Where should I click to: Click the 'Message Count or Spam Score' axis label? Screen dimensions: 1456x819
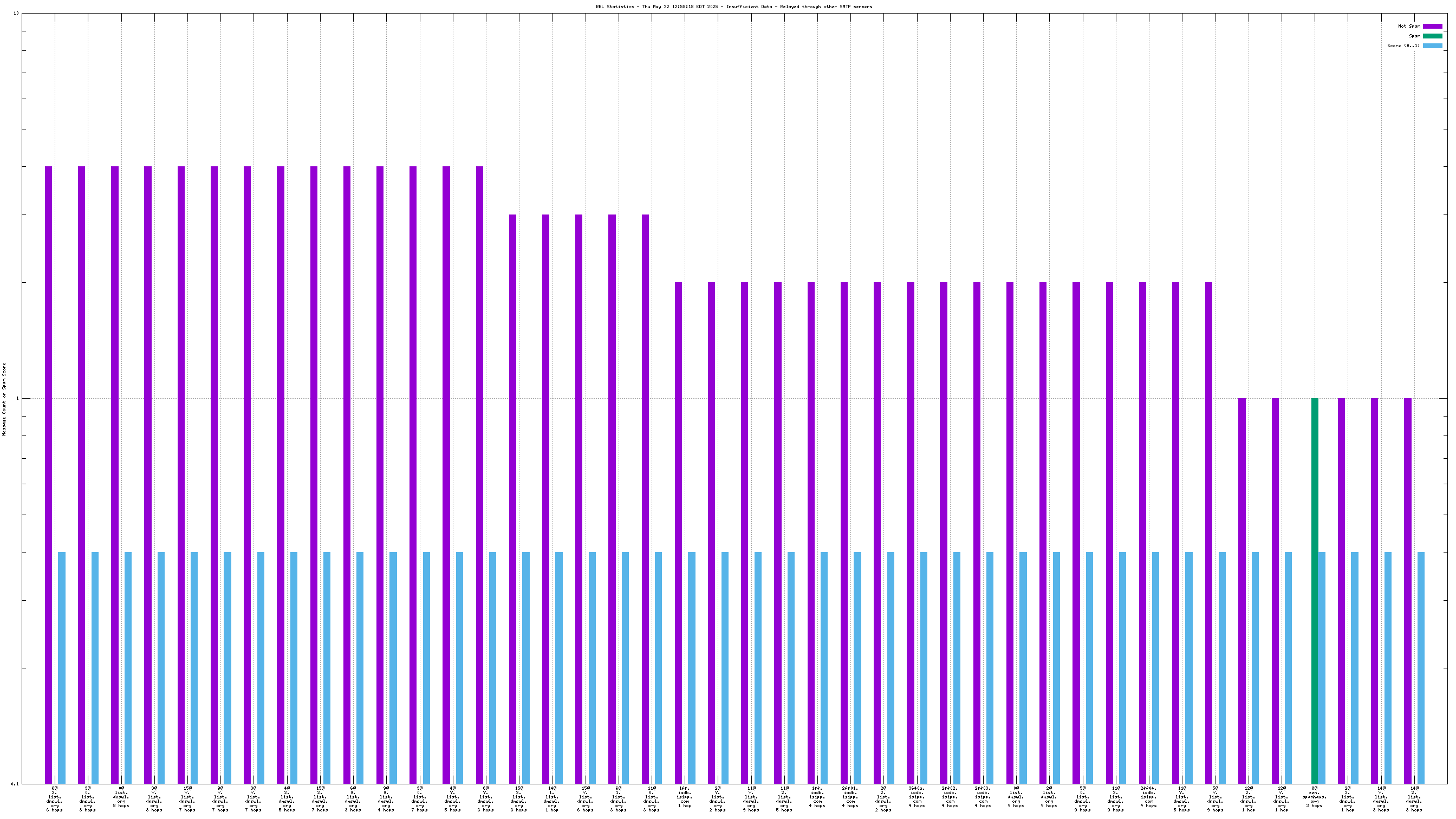tap(4, 399)
